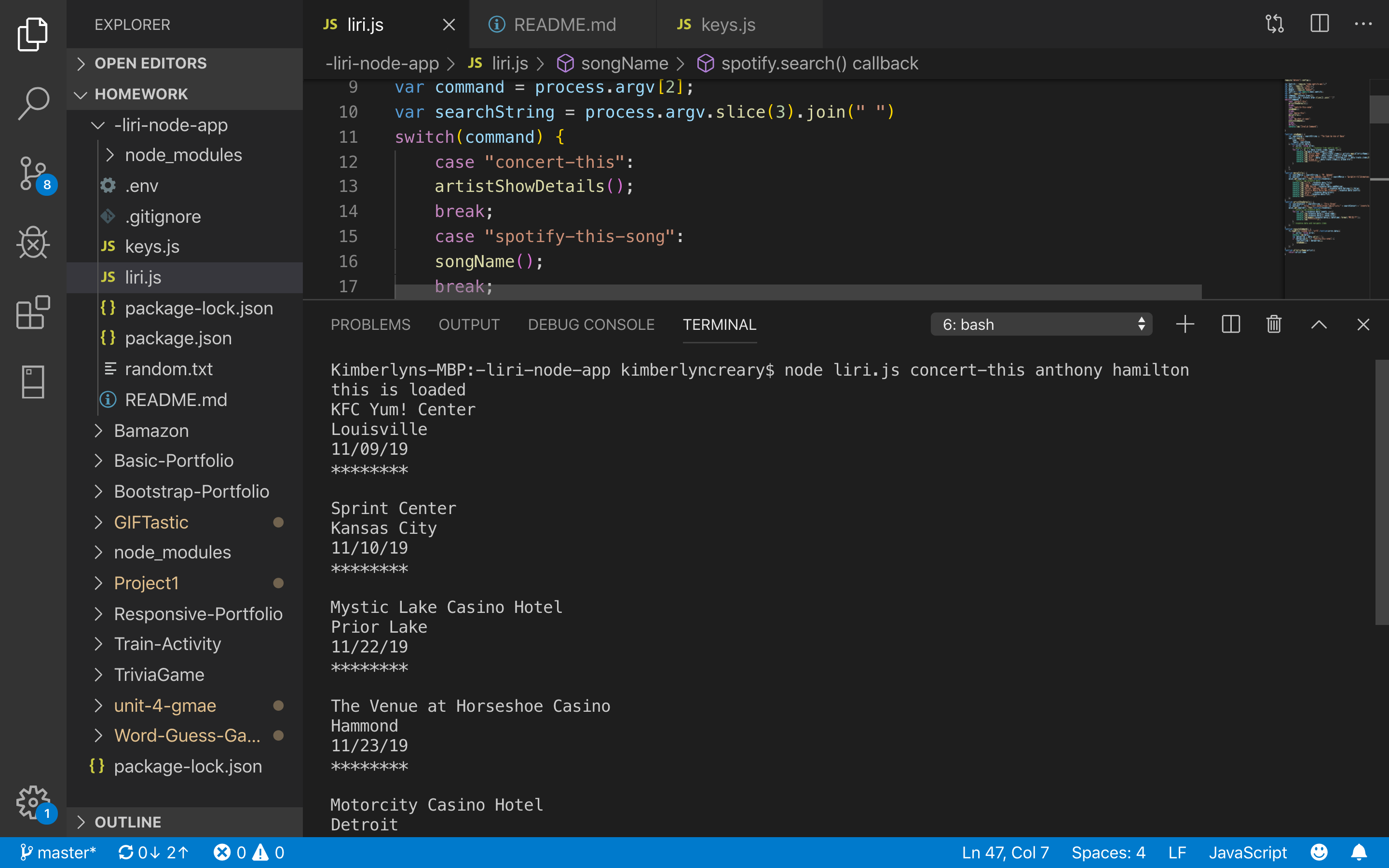1389x868 pixels.
Task: Split the terminal panel
Action: tap(1231, 325)
